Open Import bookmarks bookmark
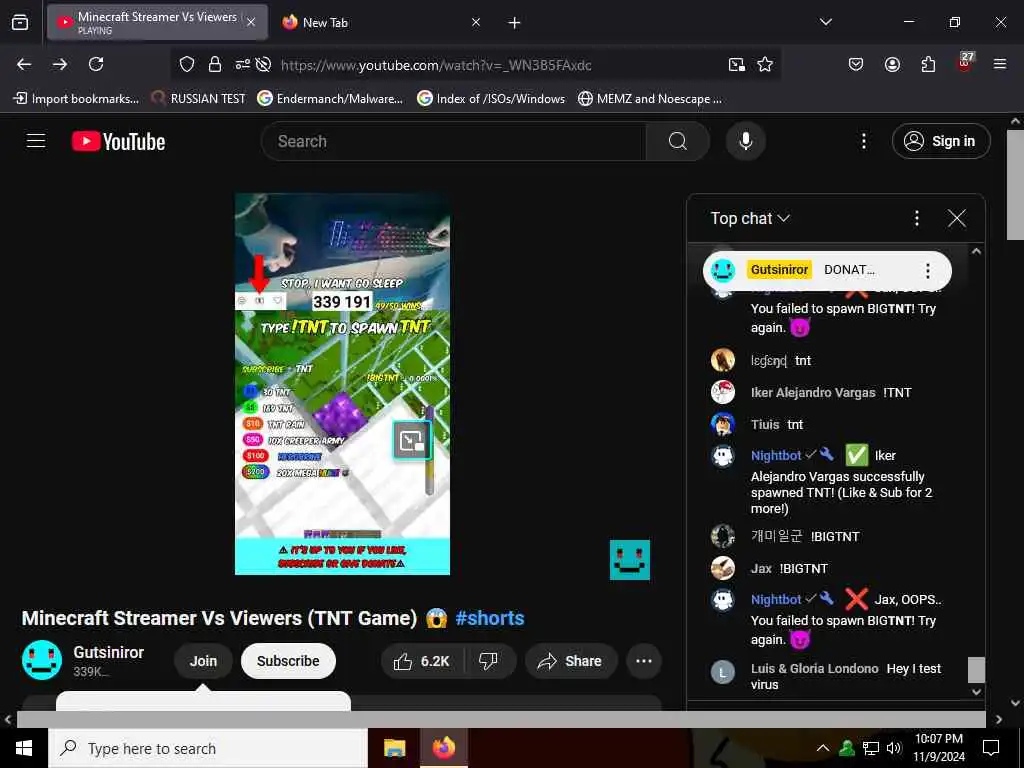The height and width of the screenshot is (768, 1024). tap(76, 99)
